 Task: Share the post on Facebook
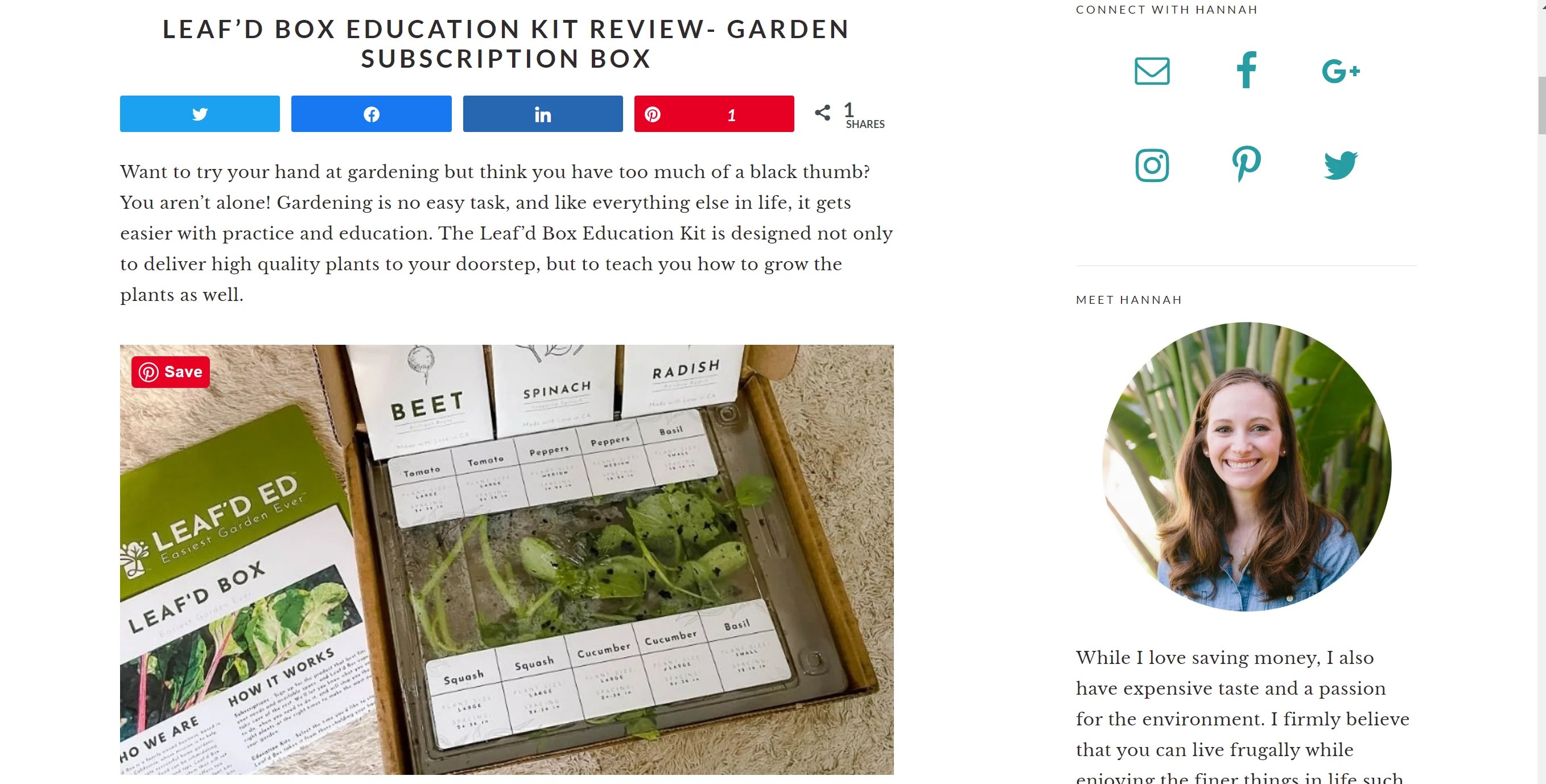[x=372, y=113]
